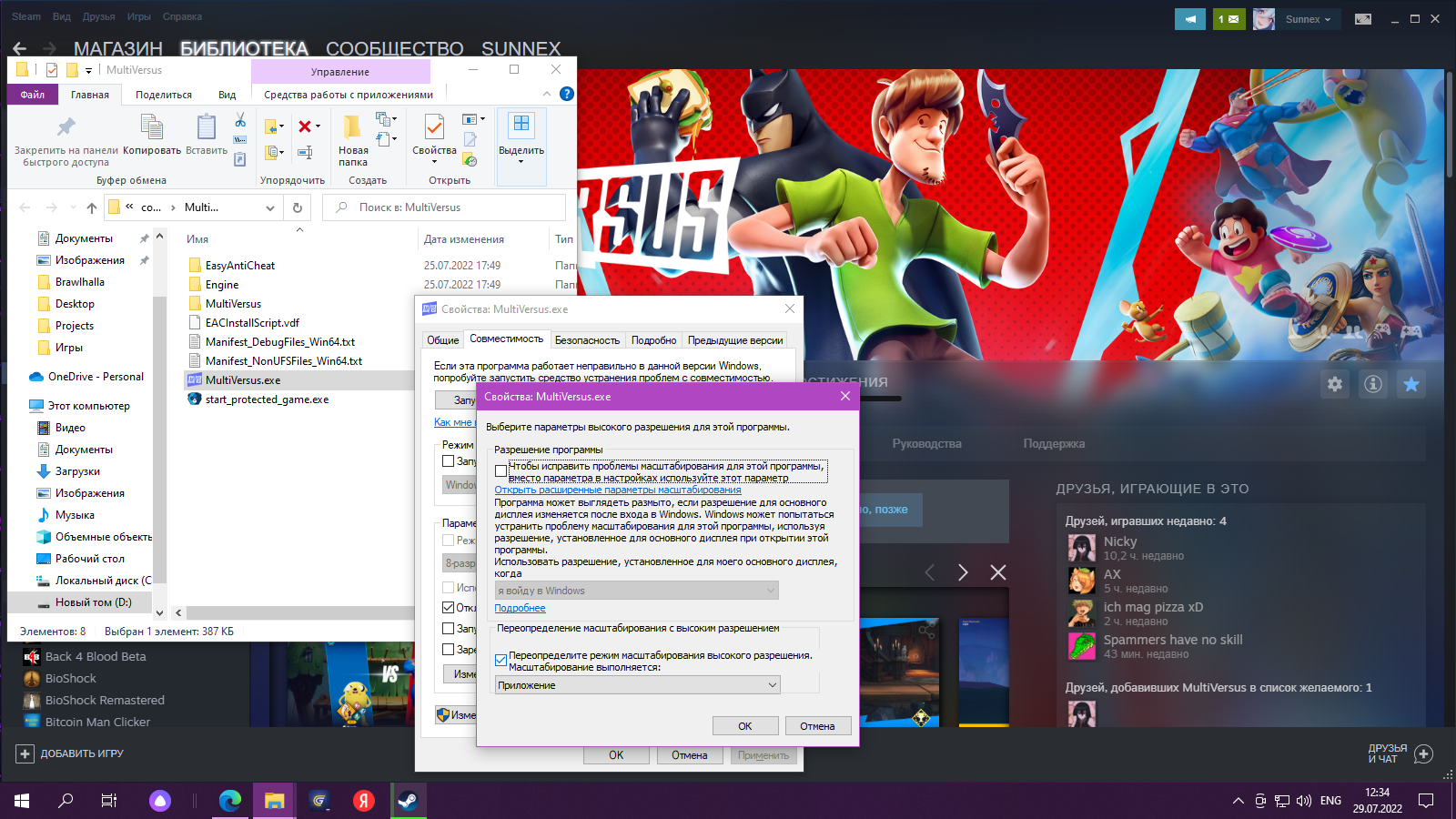1456x819 pixels.
Task: Enable the program DPI fix checkbox
Action: (500, 471)
